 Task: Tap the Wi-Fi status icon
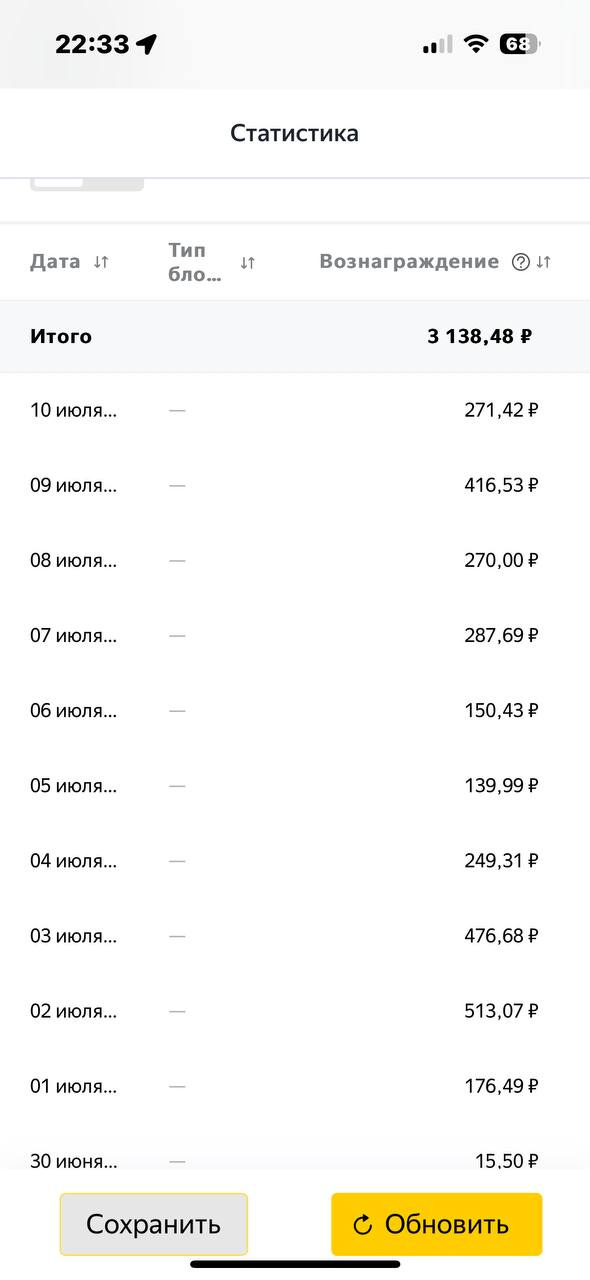(476, 44)
